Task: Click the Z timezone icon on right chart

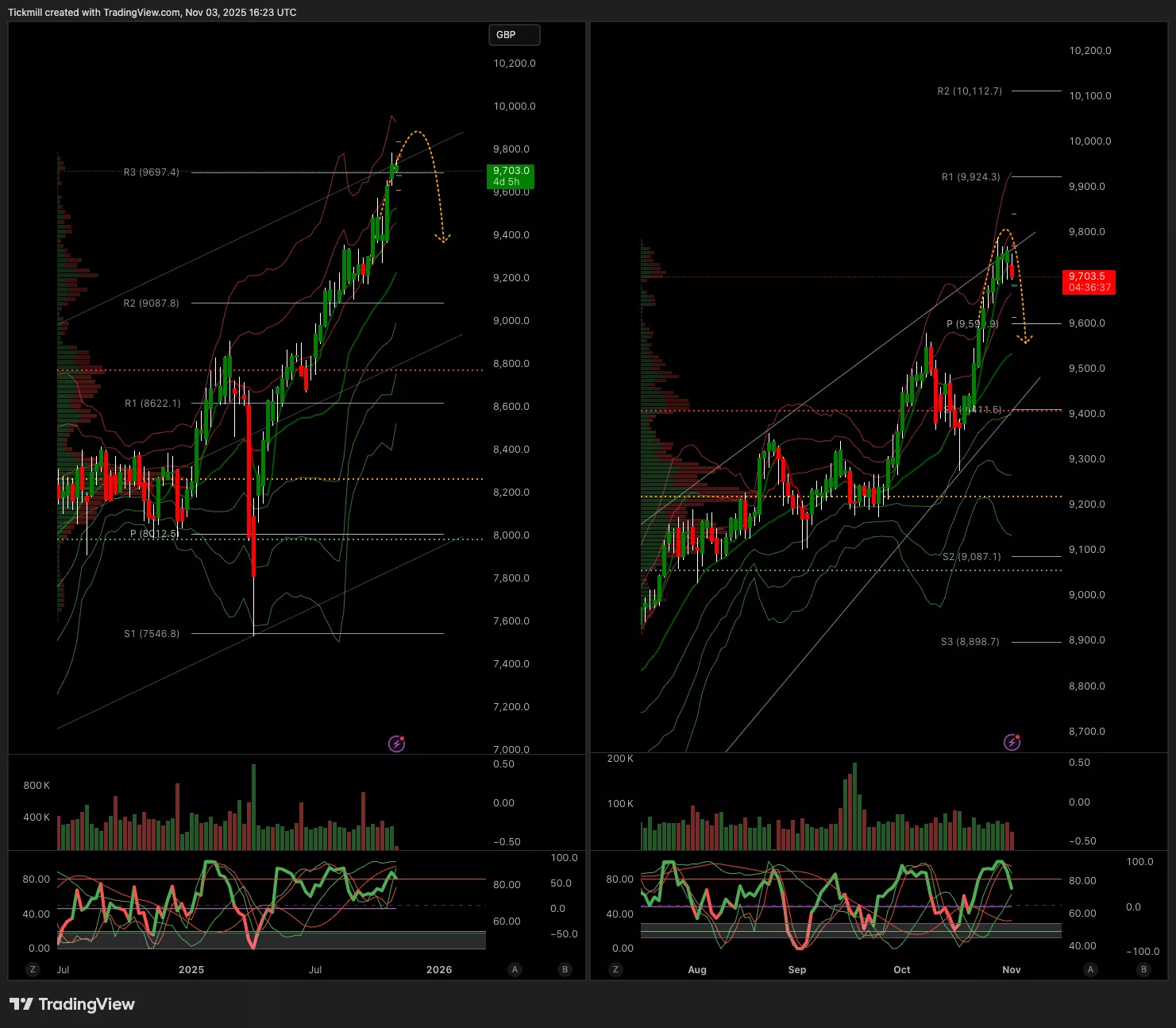Action: pos(615,969)
